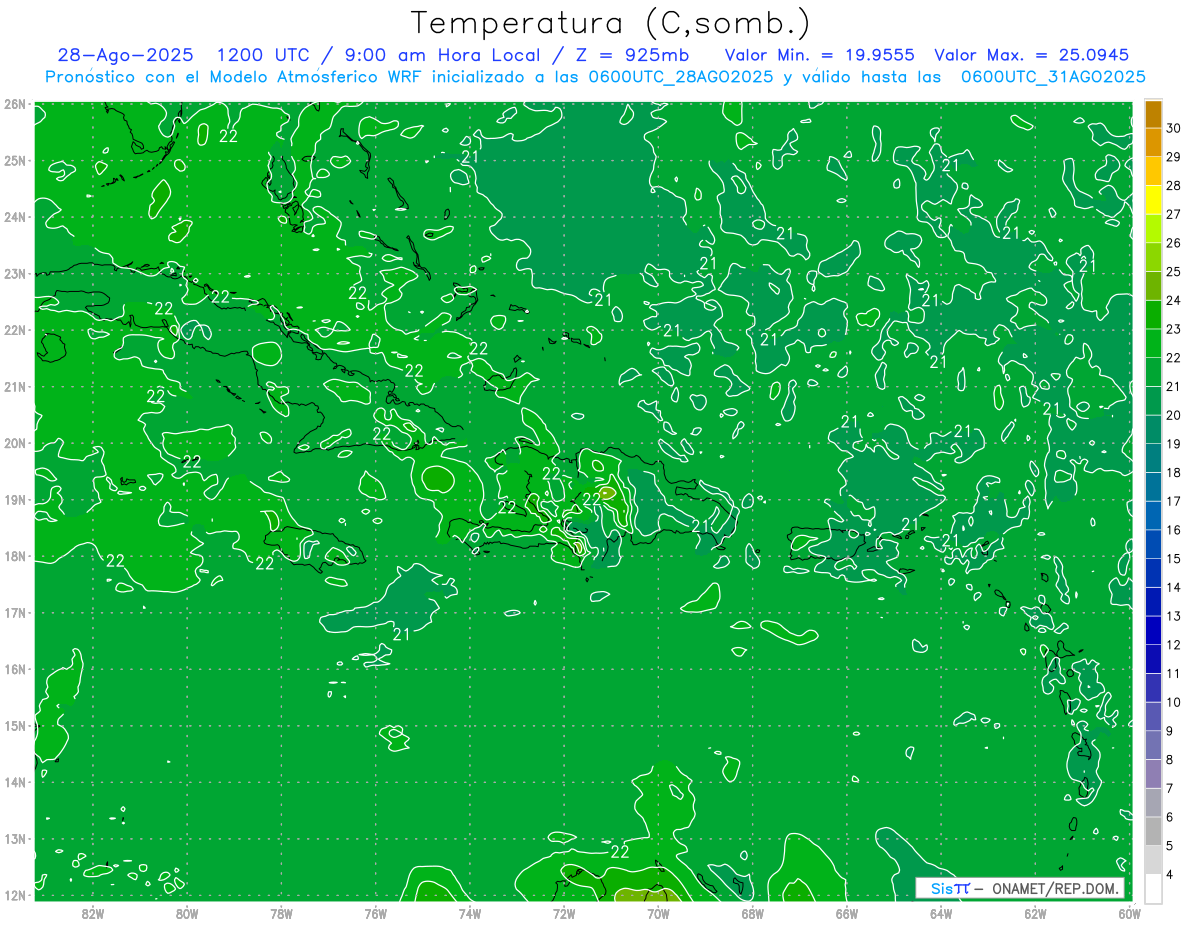Click the 17N latitude axis label
The image size is (1200, 927).
15,613
